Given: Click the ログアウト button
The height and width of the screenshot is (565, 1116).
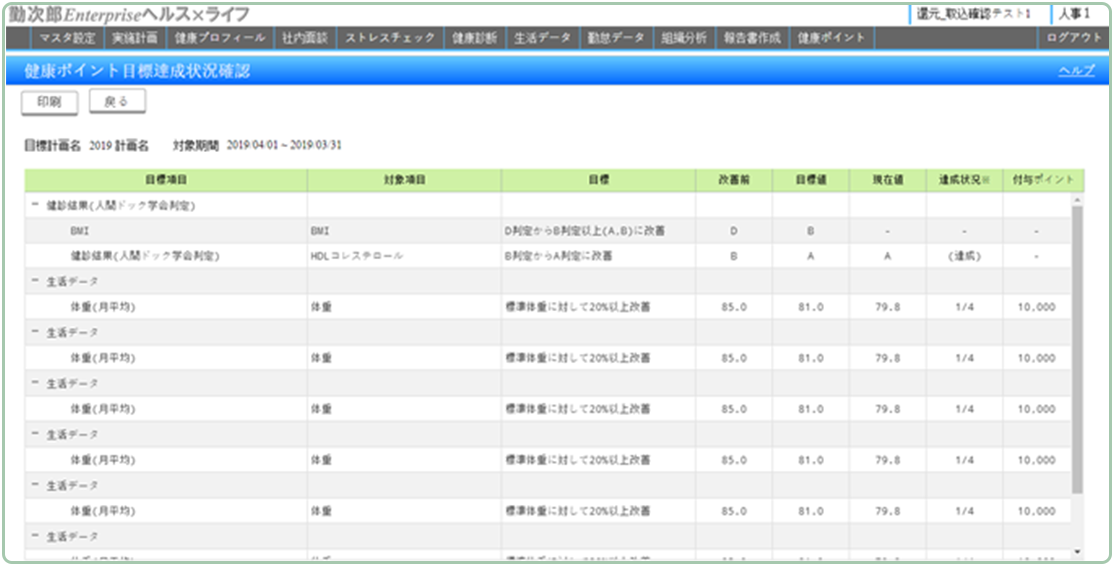Looking at the screenshot, I should pyautogui.click(x=1074, y=38).
